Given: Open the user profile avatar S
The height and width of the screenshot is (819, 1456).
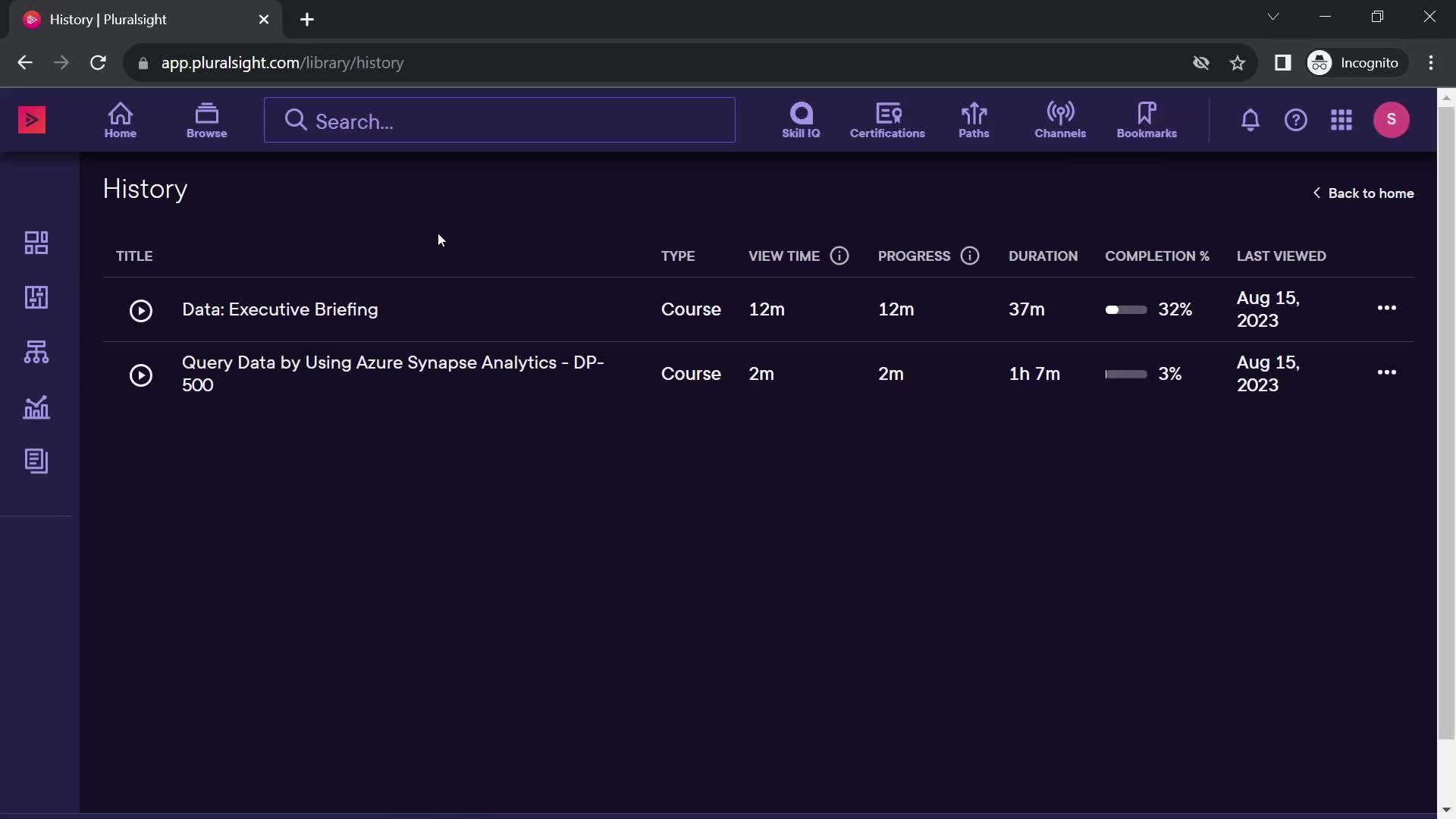Looking at the screenshot, I should click(1392, 120).
